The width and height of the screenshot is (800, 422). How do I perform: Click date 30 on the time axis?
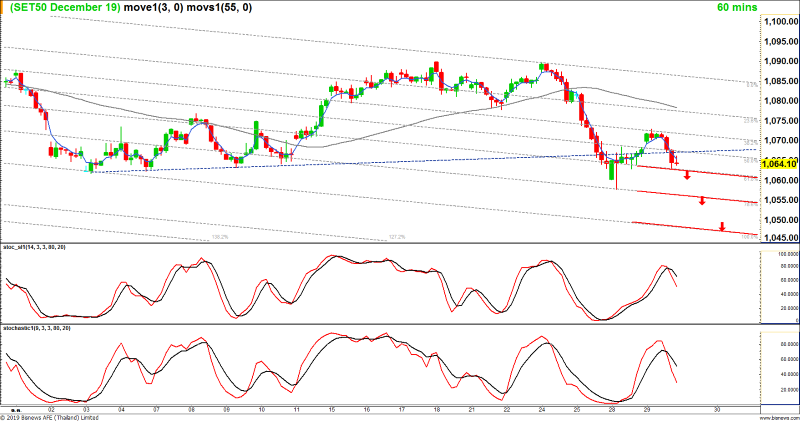click(x=717, y=409)
